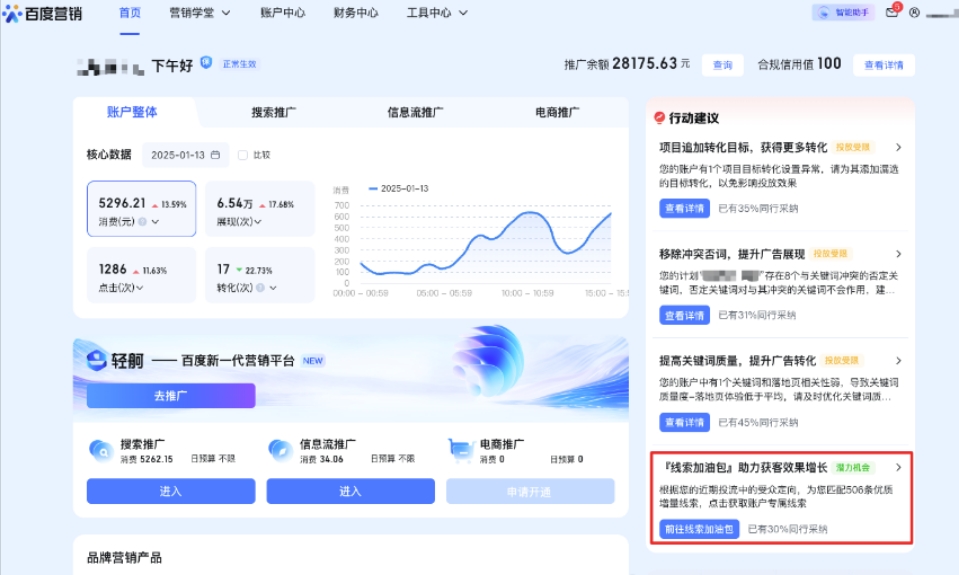Switch to the 电商推广 tab
959x575 pixels.
pos(557,112)
